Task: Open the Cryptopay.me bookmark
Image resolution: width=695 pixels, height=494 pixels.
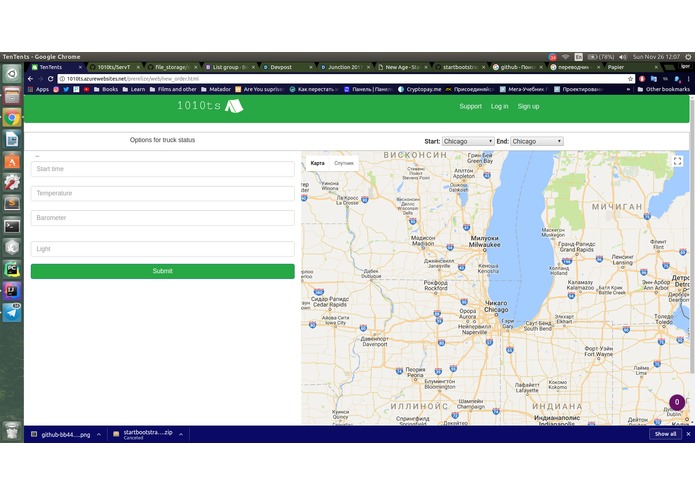Action: point(419,89)
